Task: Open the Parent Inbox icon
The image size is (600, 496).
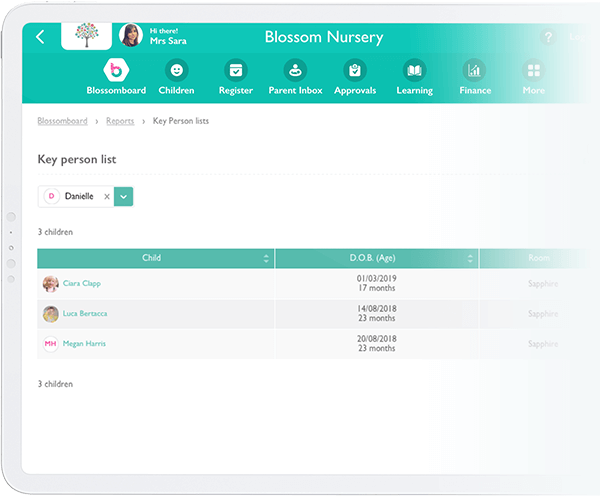Action: coord(295,70)
